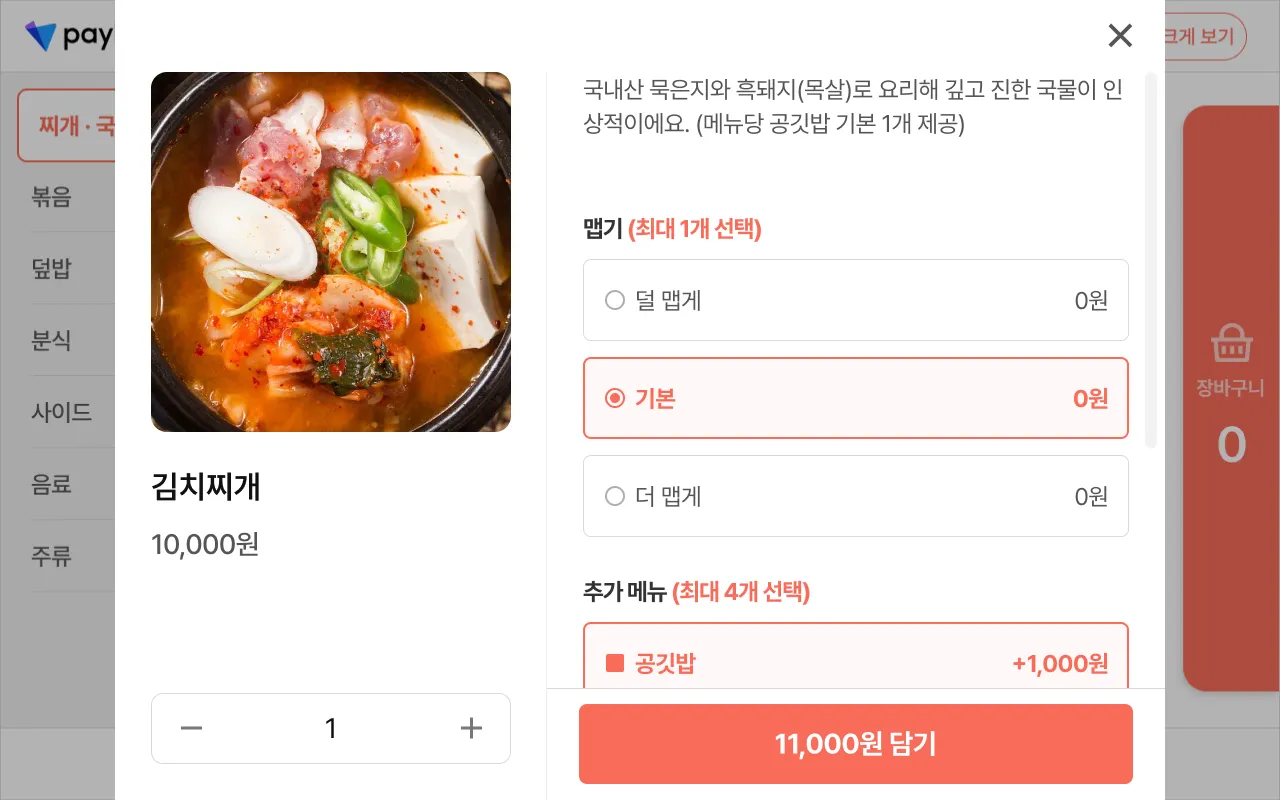Open the 덮밥 menu category
Image resolution: width=1280 pixels, height=800 pixels.
52,268
